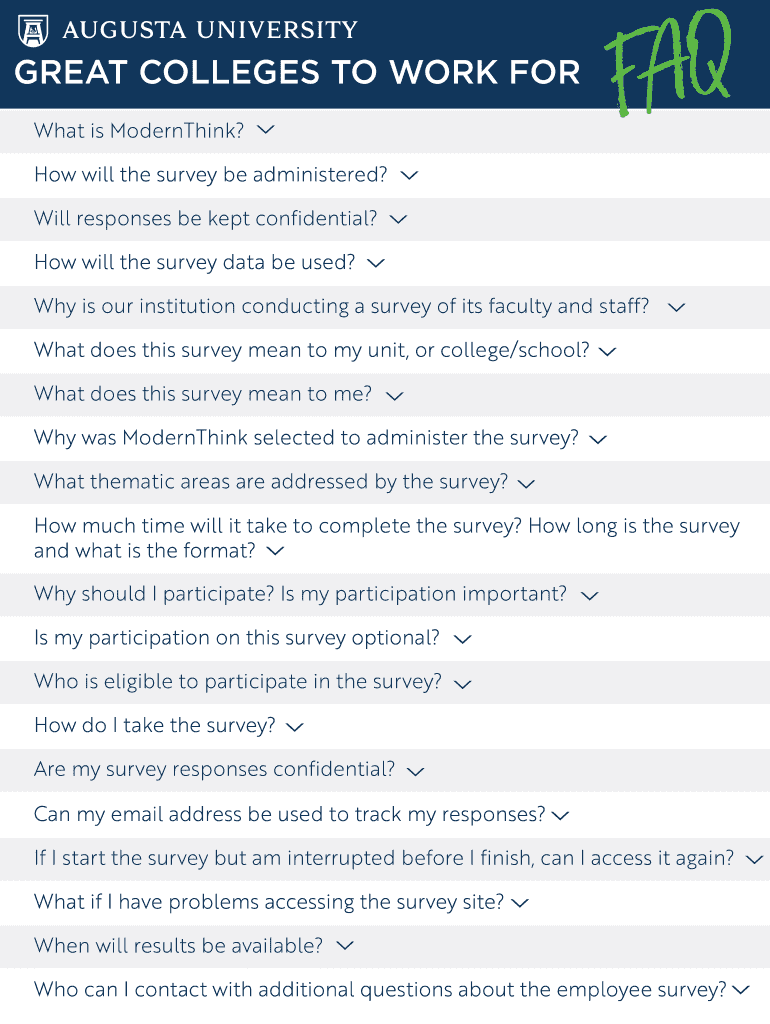
Task: Open "Who is eligible to participate in the survey?"
Action: 237,683
